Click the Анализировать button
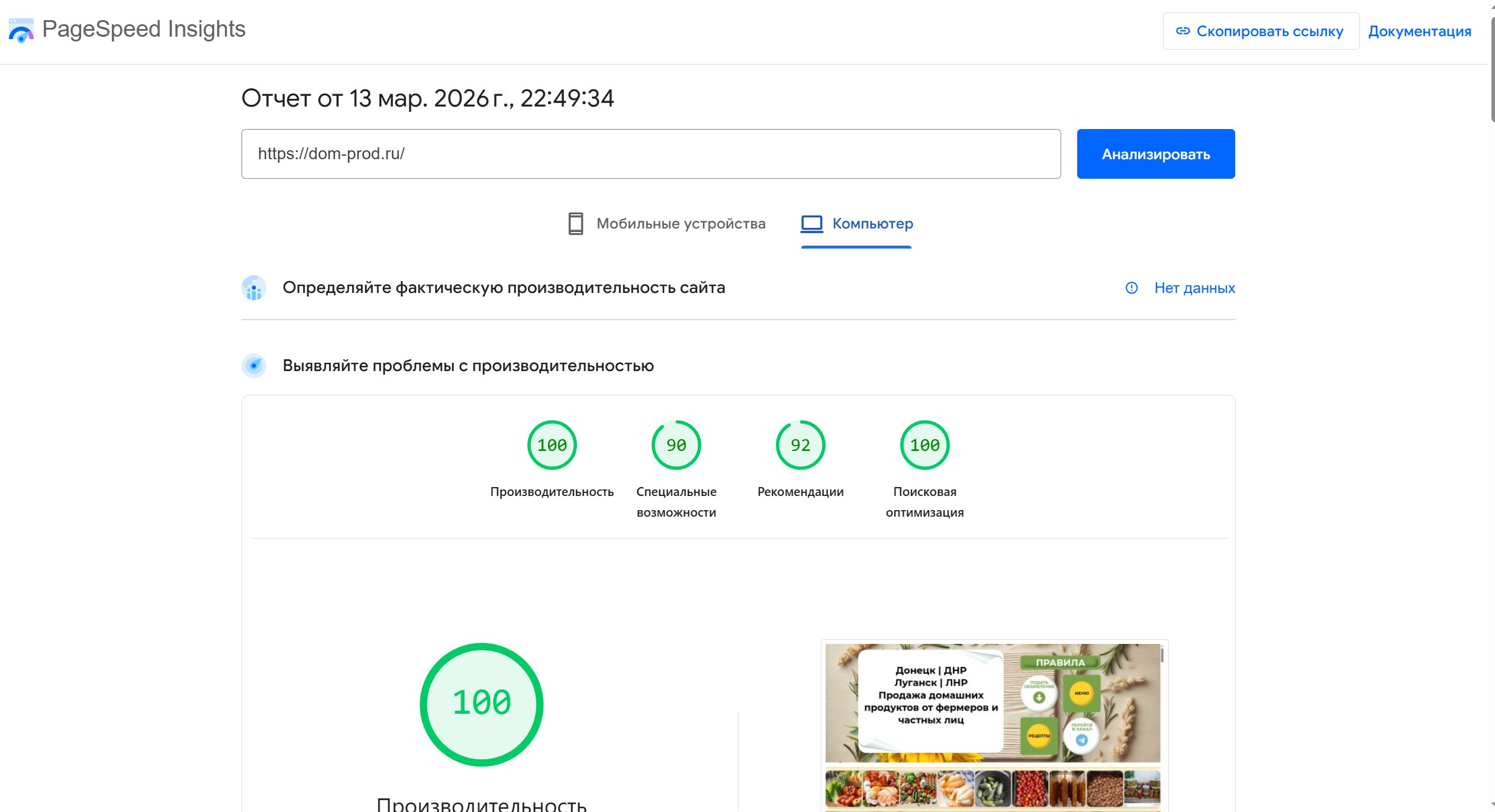The image size is (1495, 812). pos(1156,154)
